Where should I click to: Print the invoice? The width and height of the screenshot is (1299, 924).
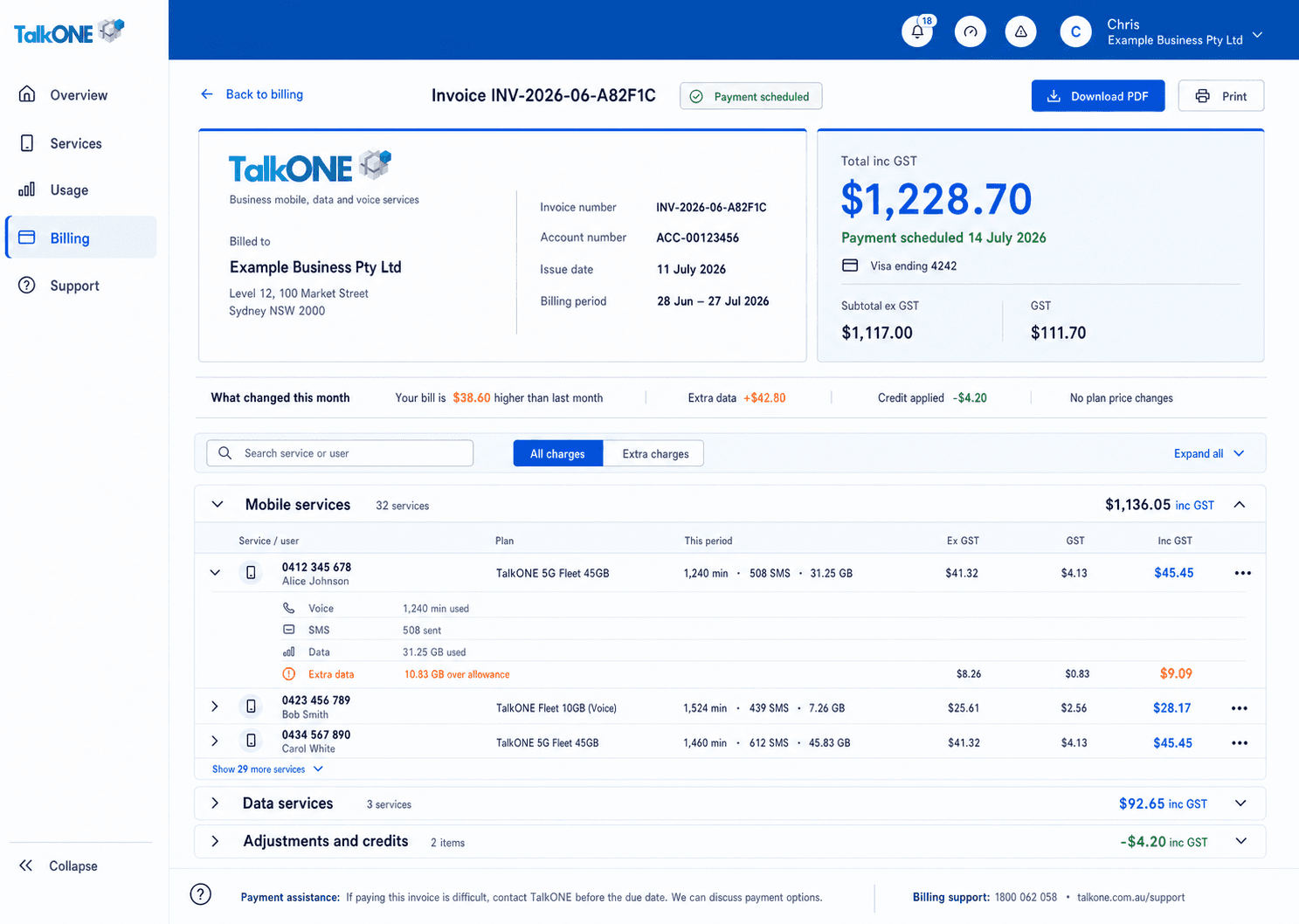coord(1221,96)
